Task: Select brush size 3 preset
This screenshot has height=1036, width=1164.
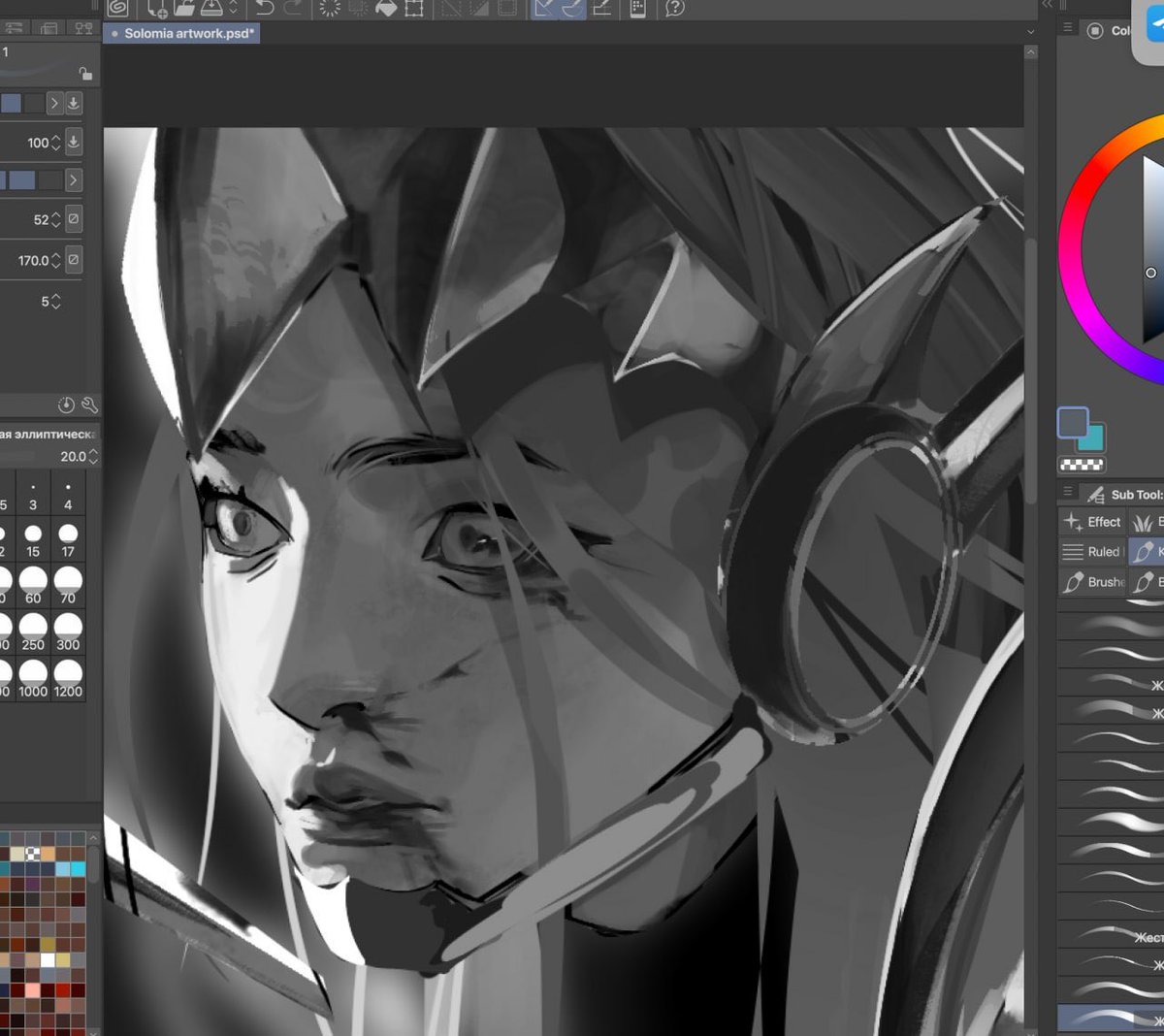Action: pos(33,495)
